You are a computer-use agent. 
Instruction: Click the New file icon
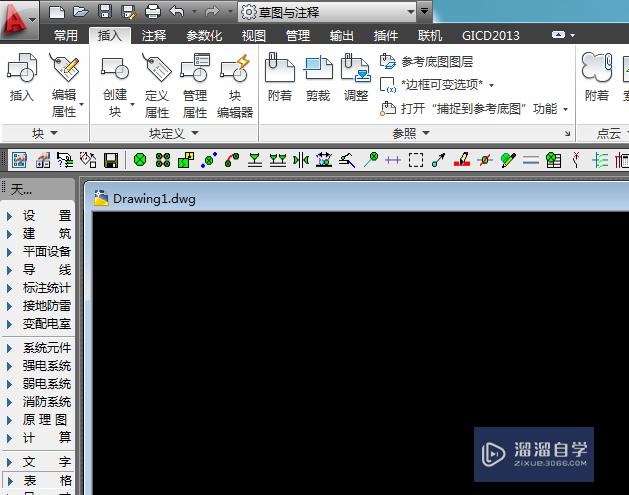pos(57,12)
